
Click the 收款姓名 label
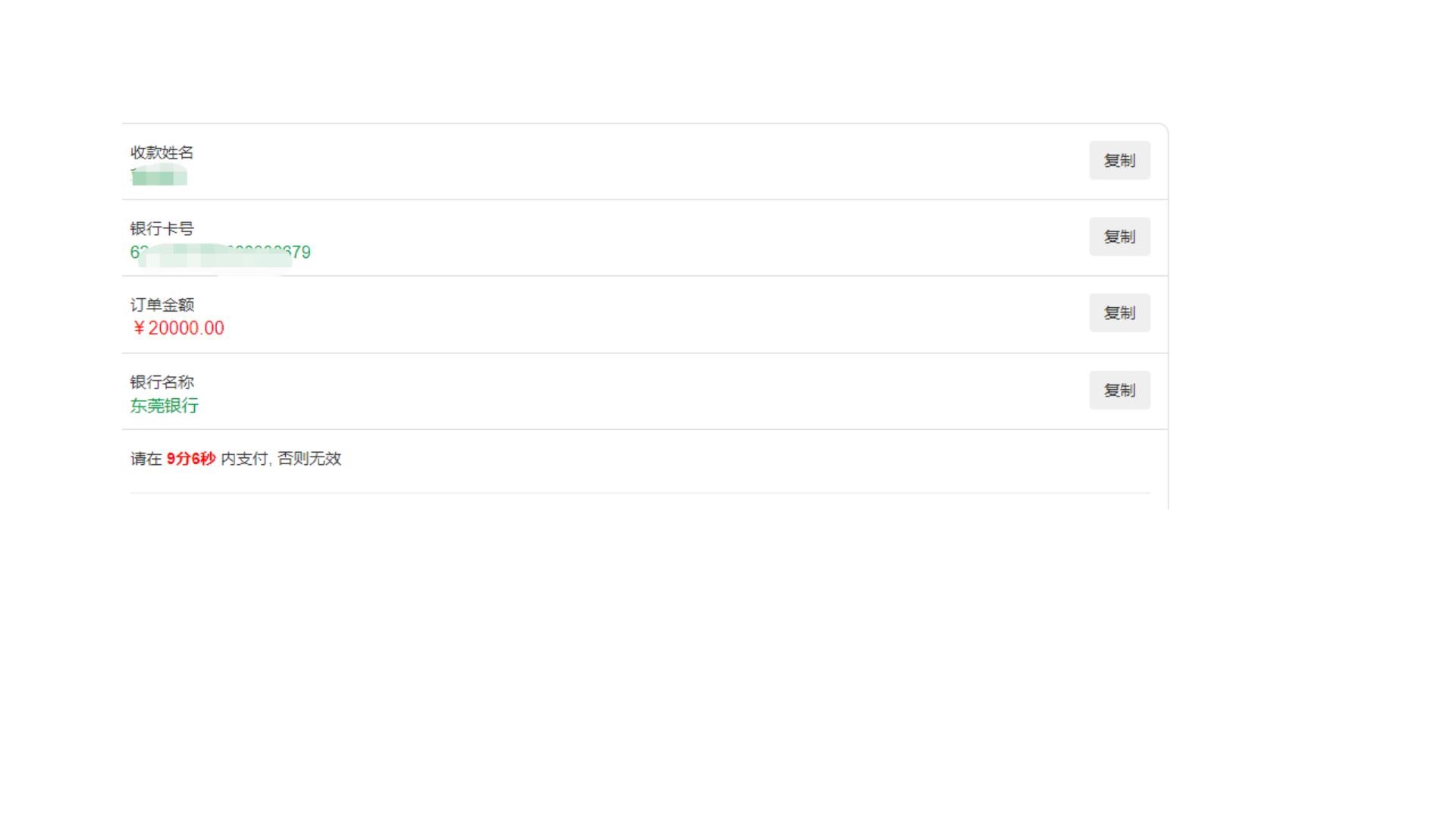coord(162,152)
